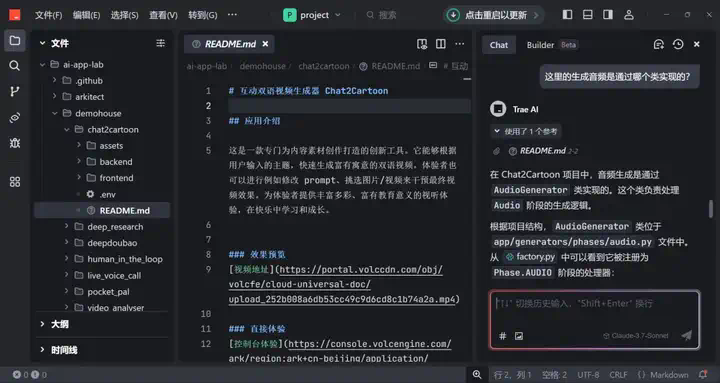The width and height of the screenshot is (720, 383).
Task: Switch to the Builder Beta tab
Action: click(x=551, y=45)
